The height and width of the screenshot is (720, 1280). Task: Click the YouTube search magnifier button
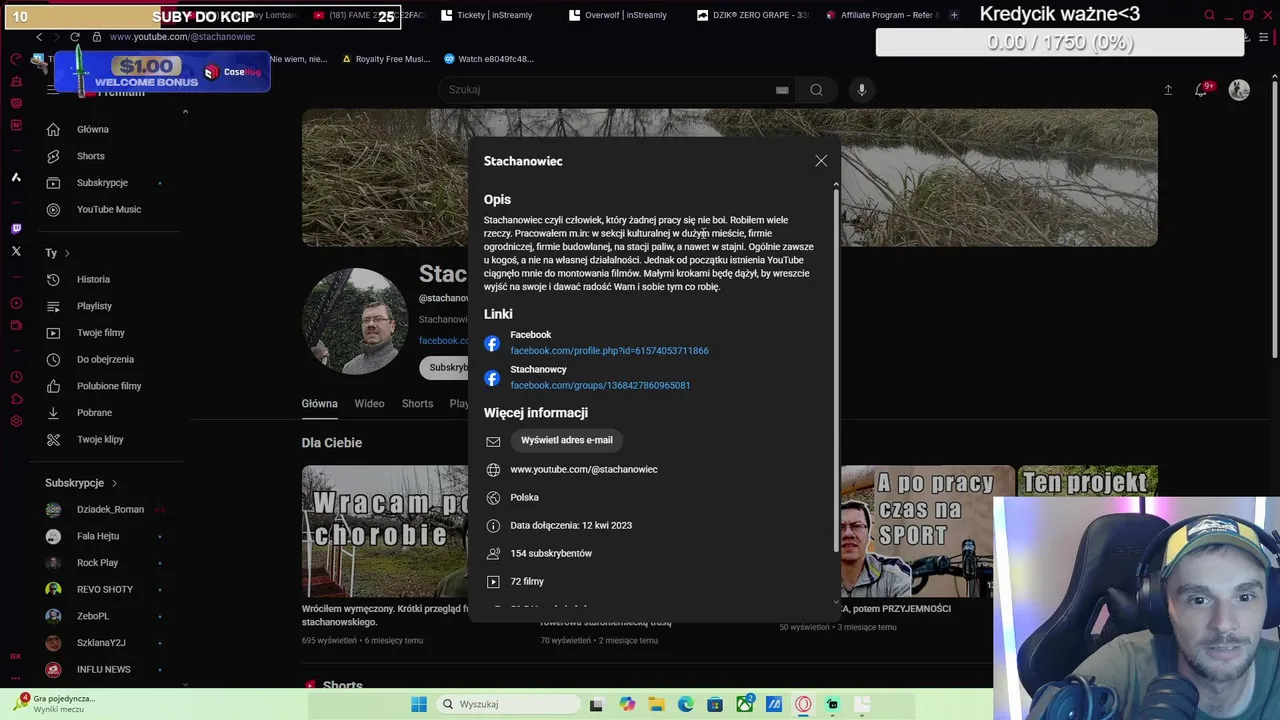pyautogui.click(x=816, y=90)
